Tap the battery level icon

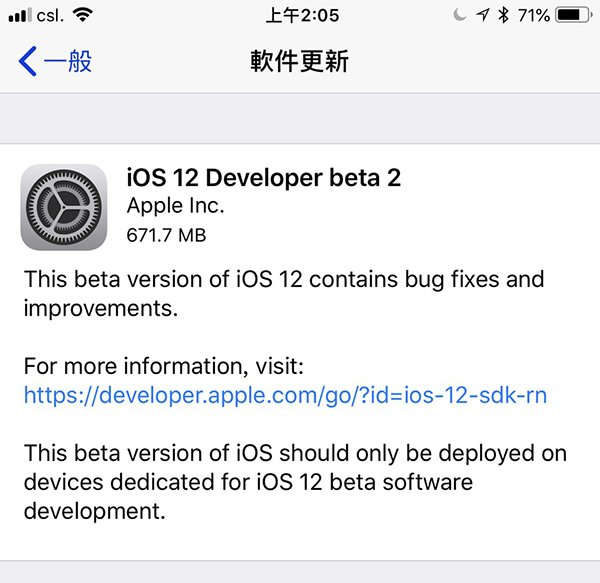(573, 16)
